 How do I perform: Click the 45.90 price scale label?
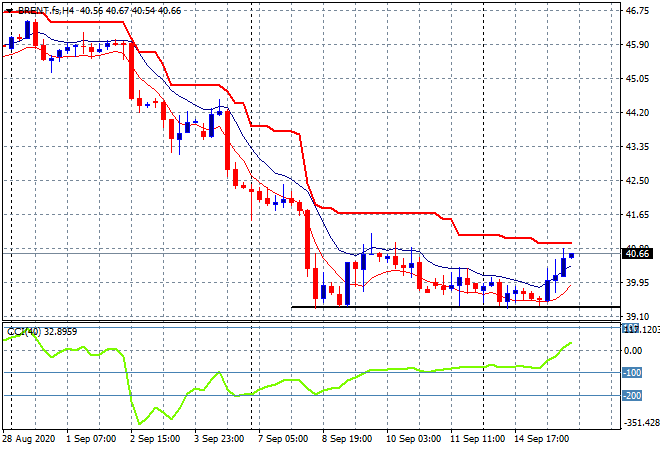tap(638, 45)
